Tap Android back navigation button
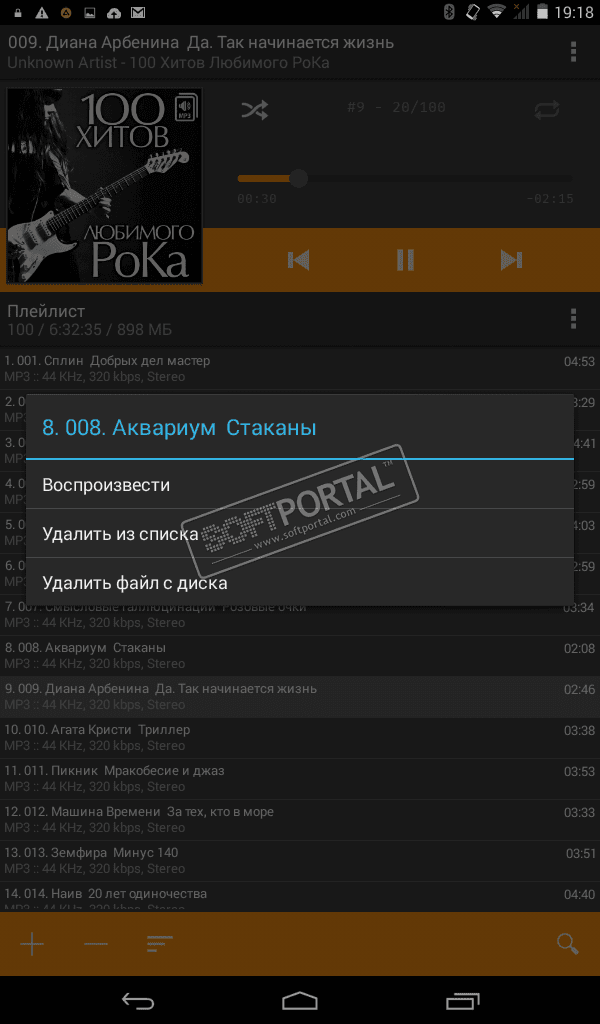Screen dimensions: 600x1024 pos(138,1000)
